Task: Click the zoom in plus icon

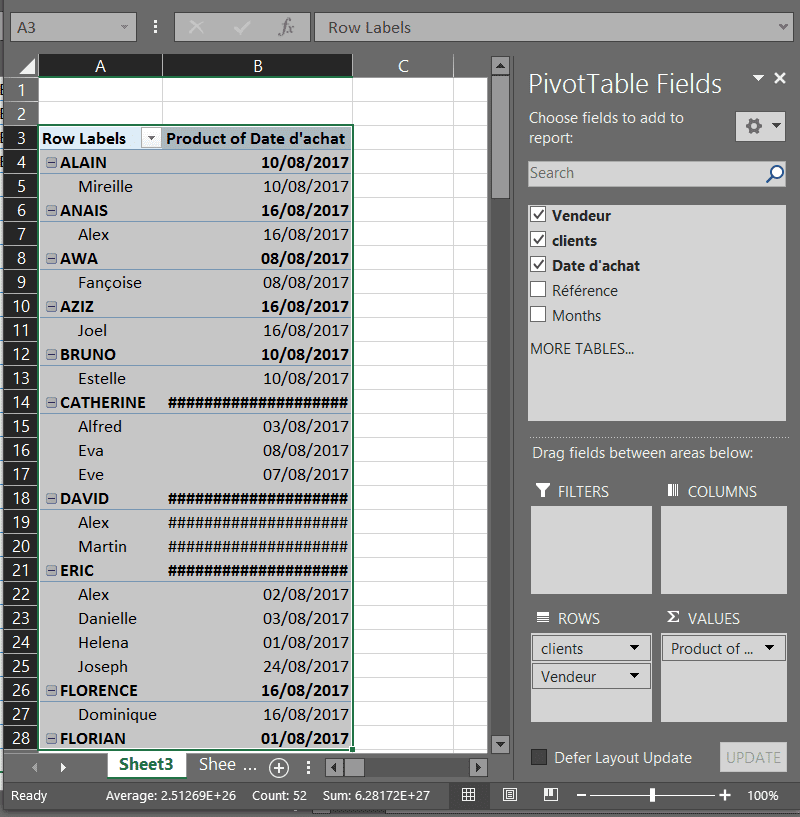Action: pyautogui.click(x=725, y=796)
